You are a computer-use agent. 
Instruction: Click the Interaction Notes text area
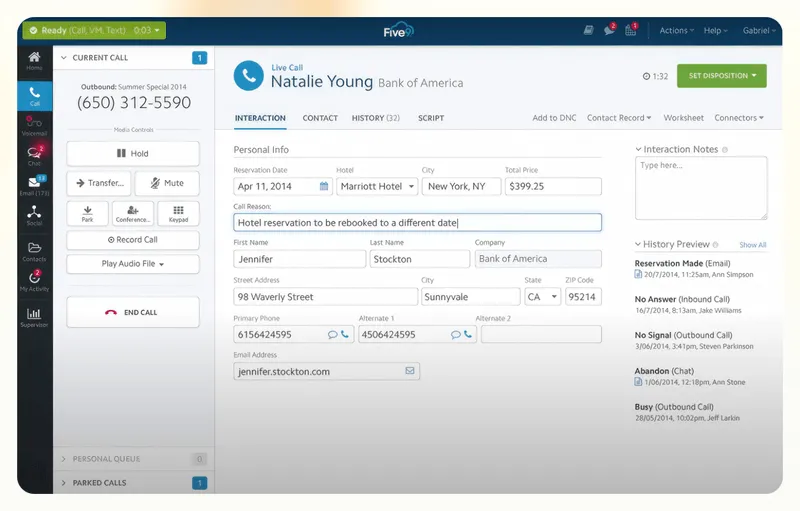[701, 188]
